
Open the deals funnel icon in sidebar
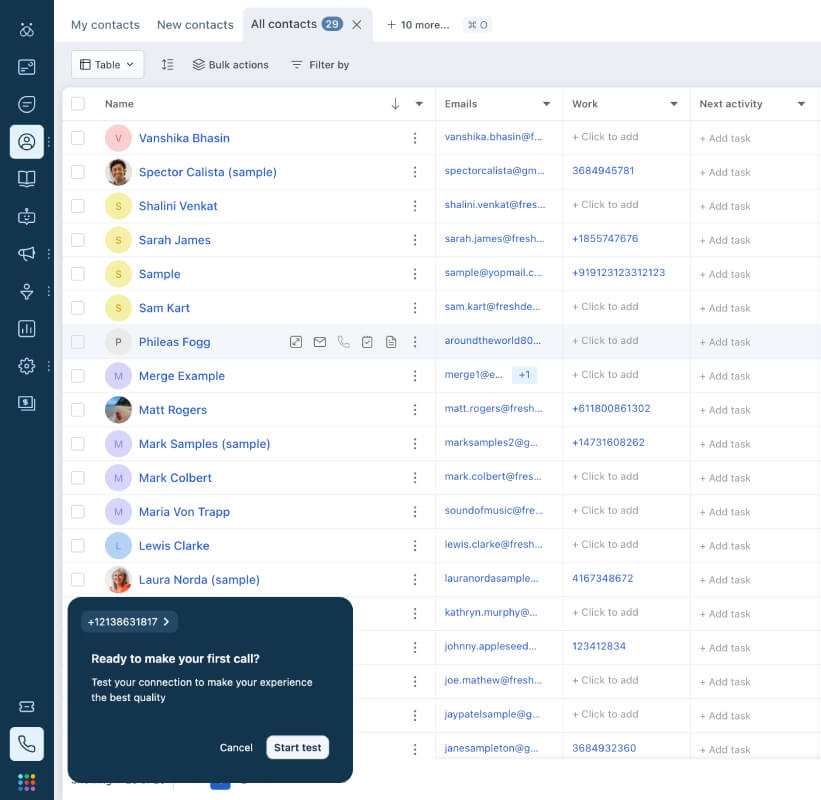click(26, 291)
